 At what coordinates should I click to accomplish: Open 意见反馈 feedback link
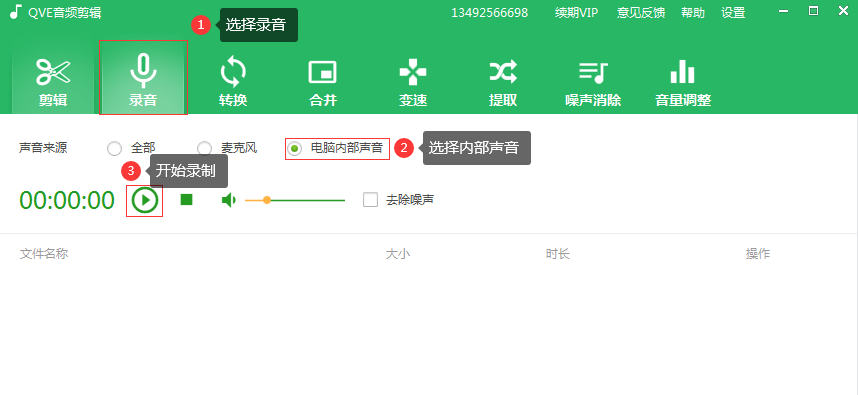[641, 13]
